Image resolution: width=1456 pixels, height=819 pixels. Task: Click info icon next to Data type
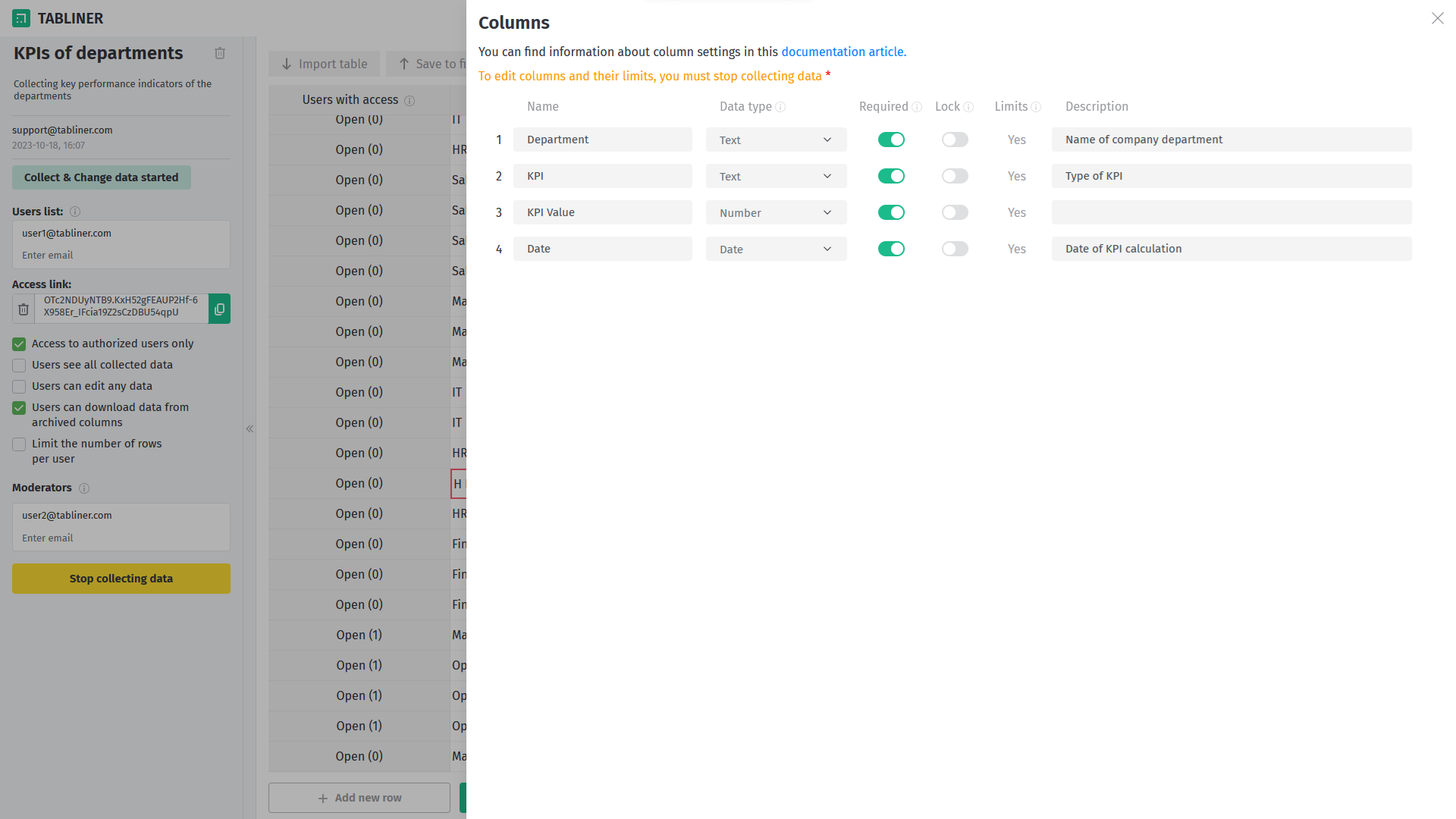click(780, 107)
